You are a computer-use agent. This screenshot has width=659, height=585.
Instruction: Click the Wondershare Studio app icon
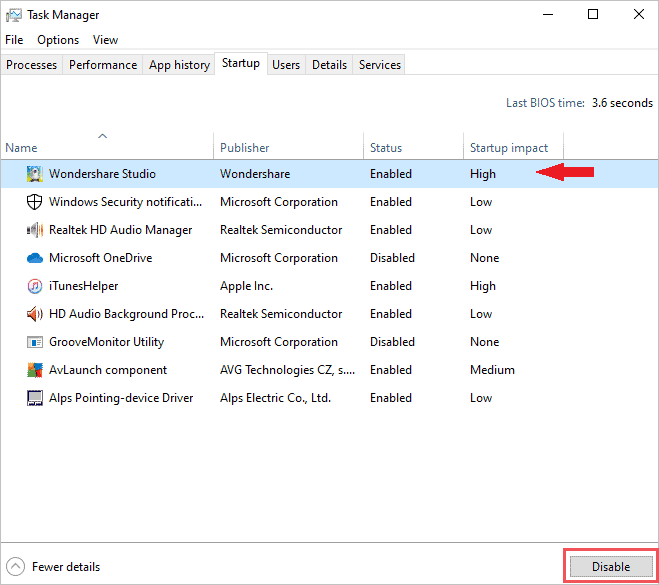[x=34, y=174]
